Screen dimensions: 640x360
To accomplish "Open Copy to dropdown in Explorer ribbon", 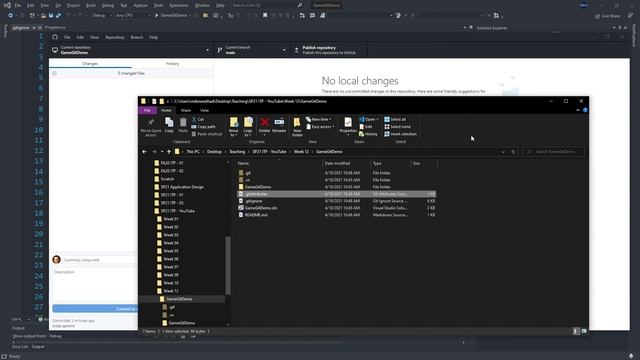I will point(248,127).
